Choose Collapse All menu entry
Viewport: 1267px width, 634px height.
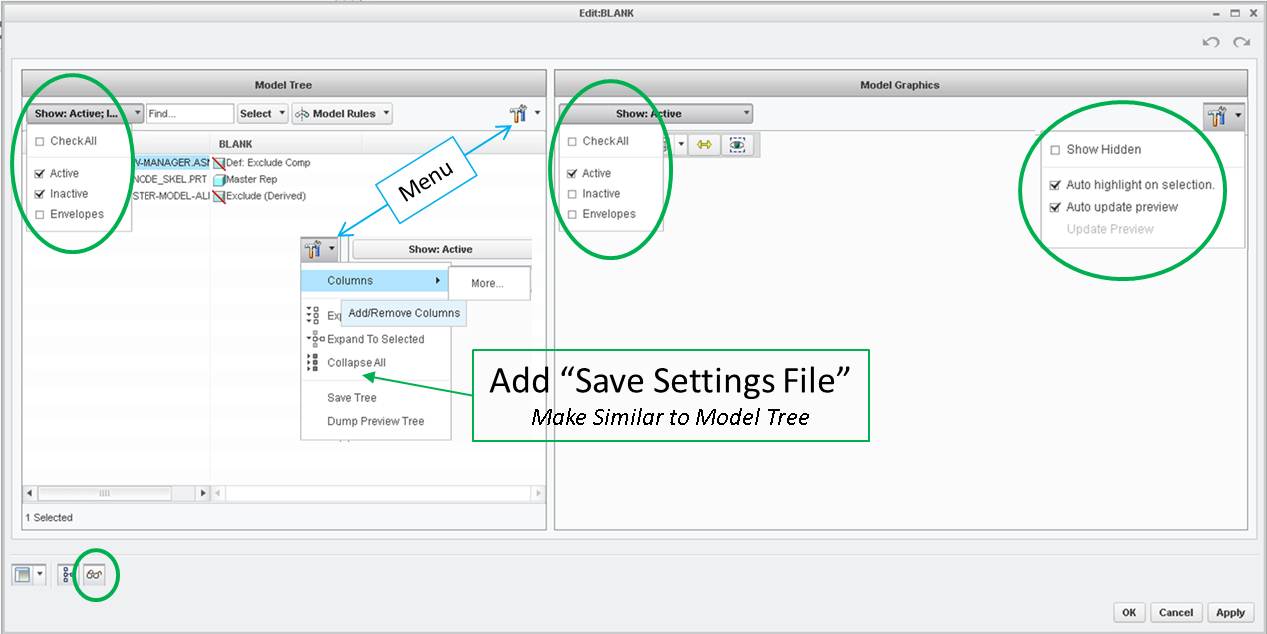[x=356, y=363]
